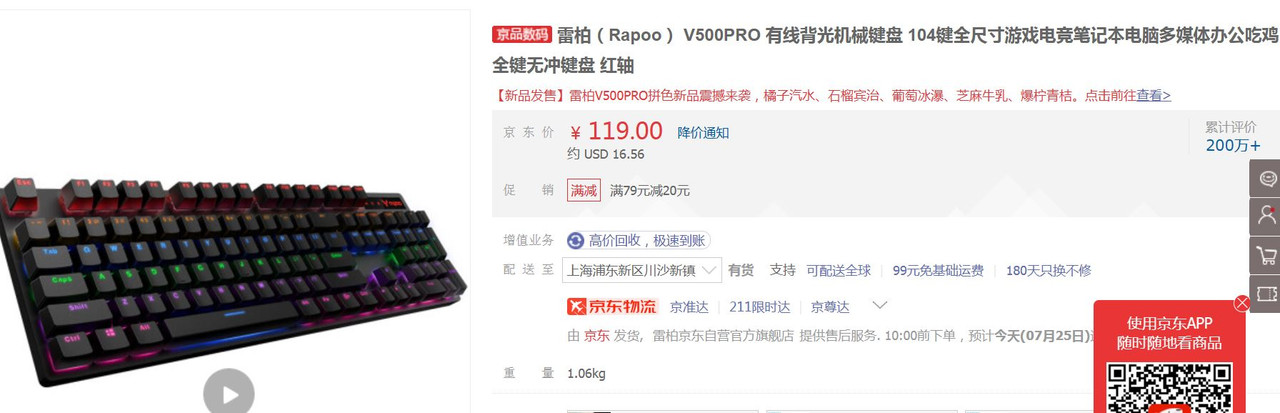Viewport: 1280px width, 413px height.
Task: Click the 京东物流 logistics logo
Action: pyautogui.click(x=611, y=306)
